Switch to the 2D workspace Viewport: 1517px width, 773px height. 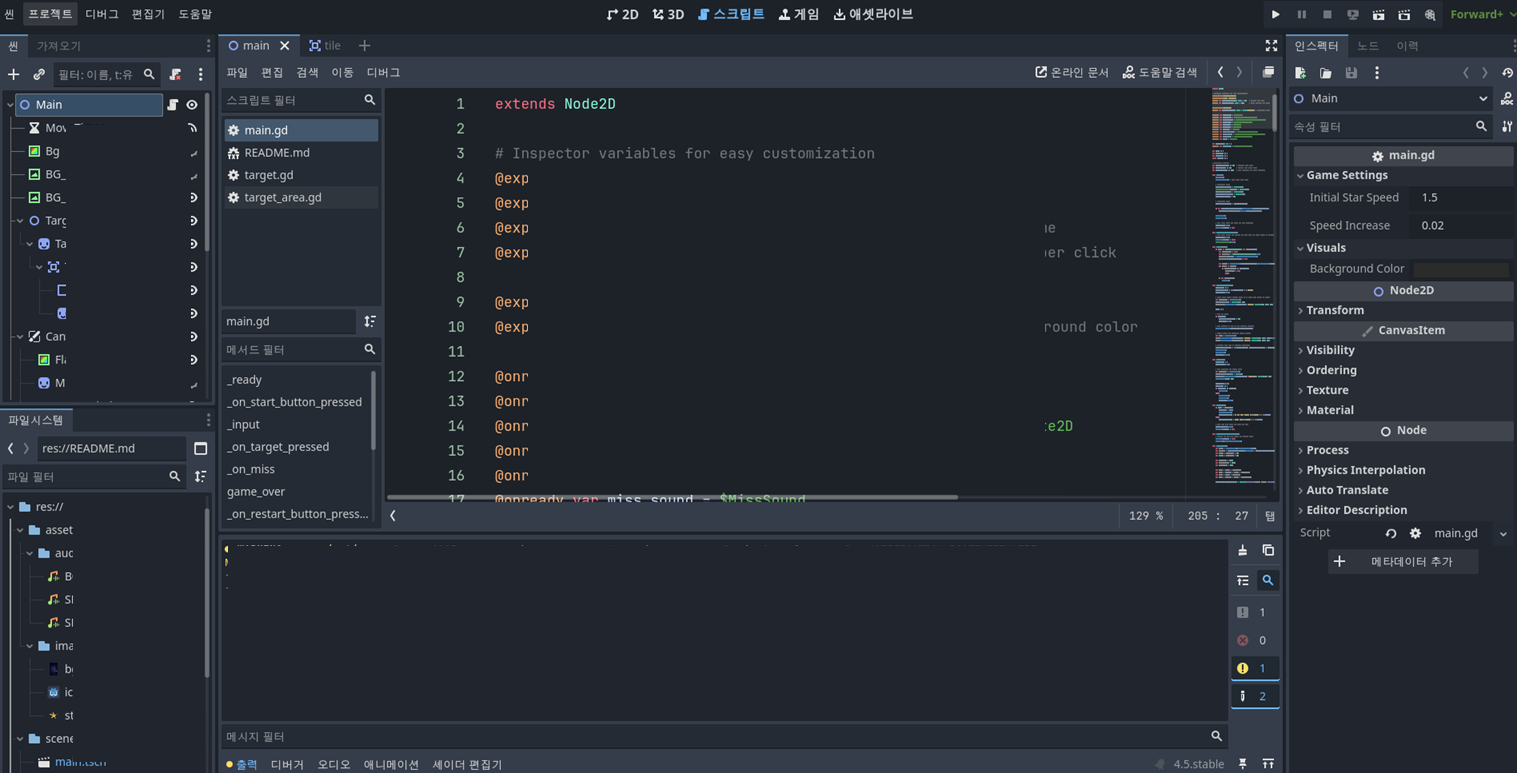[x=622, y=14]
